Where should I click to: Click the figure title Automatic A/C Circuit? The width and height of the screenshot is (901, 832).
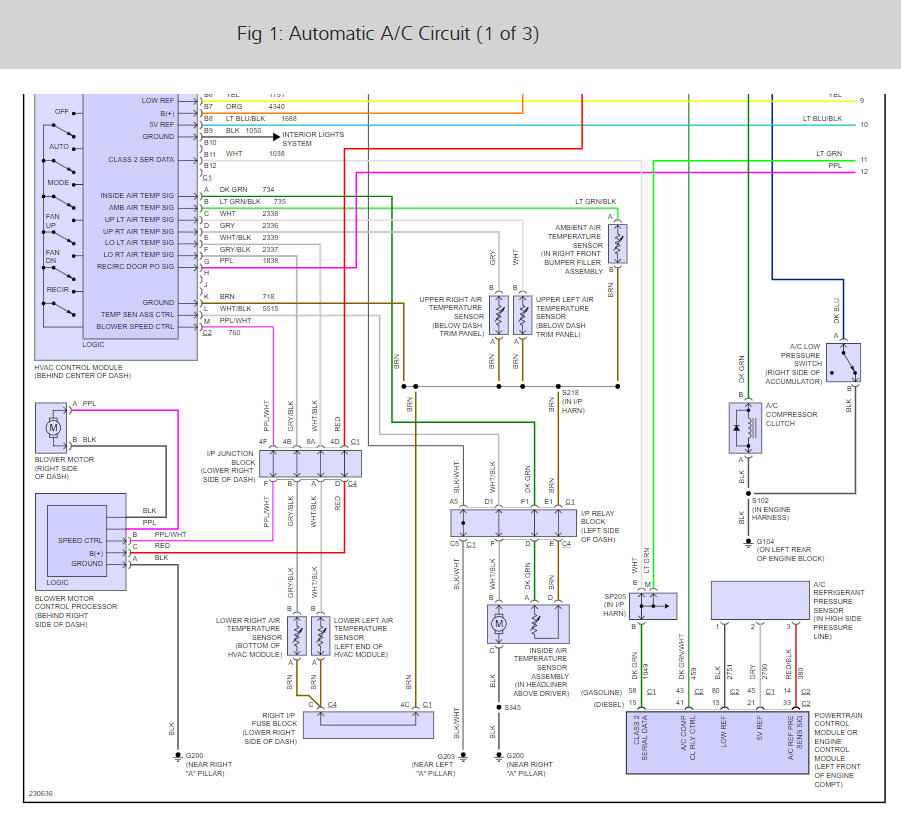point(388,33)
